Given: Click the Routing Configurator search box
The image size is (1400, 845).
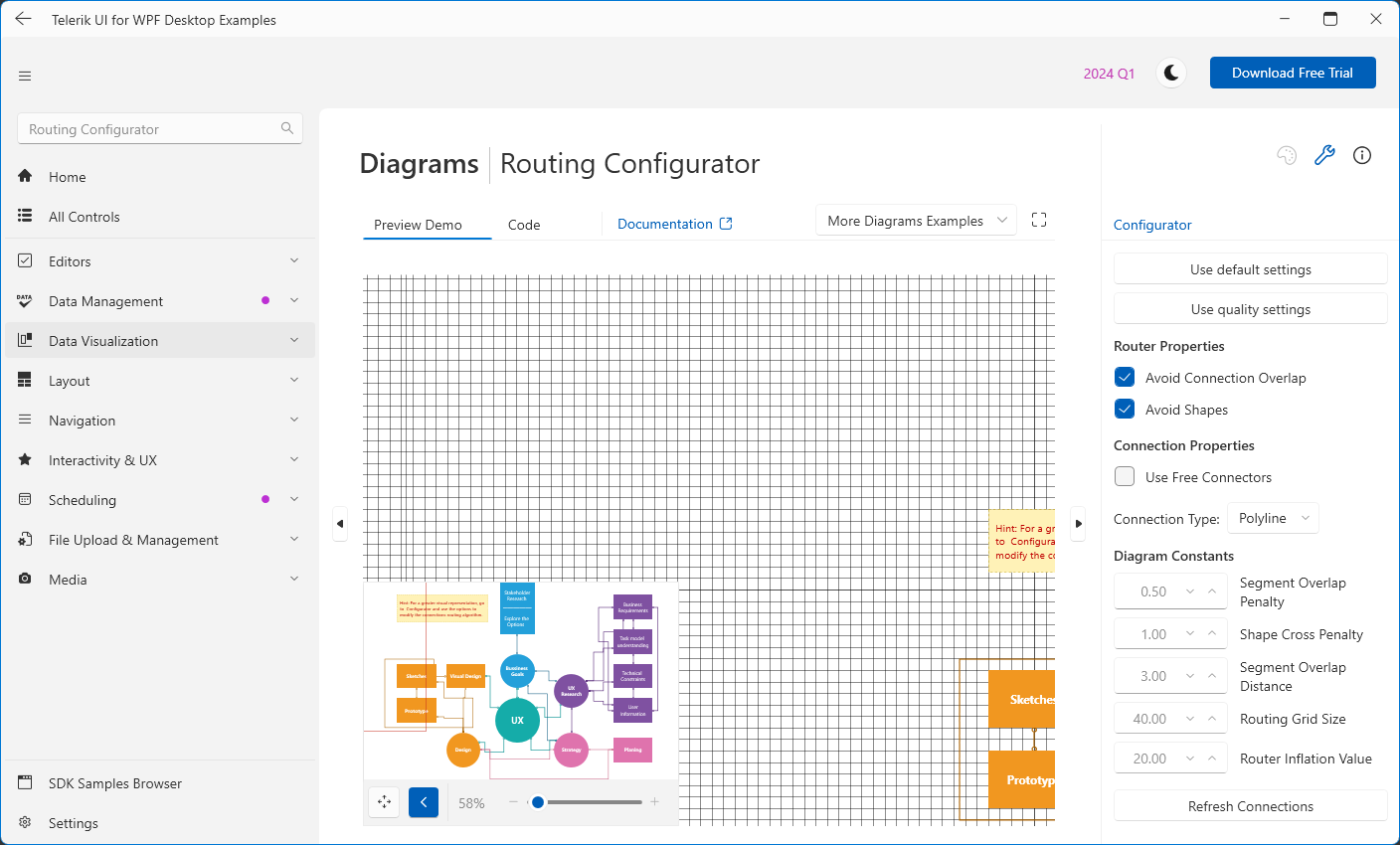Looking at the screenshot, I should 149,129.
